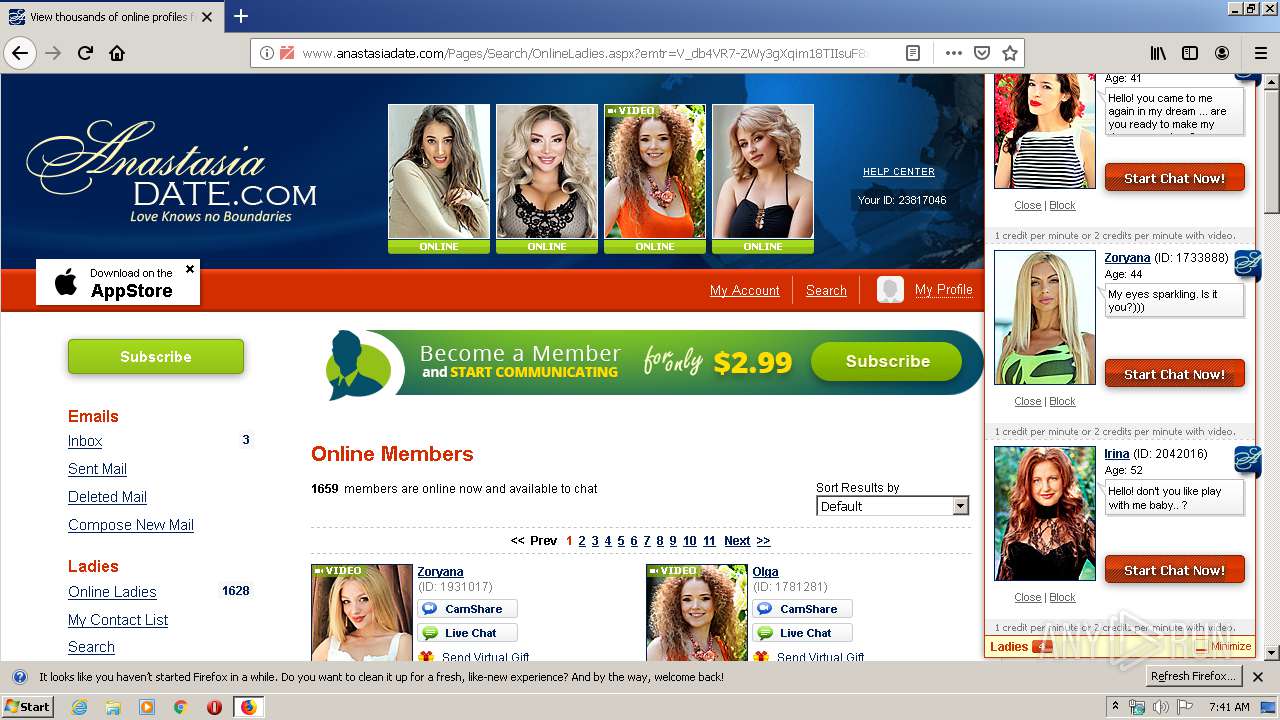Screen dimensions: 1280x720
Task: Open Firefox account icon
Action: pyautogui.click(x=1222, y=53)
